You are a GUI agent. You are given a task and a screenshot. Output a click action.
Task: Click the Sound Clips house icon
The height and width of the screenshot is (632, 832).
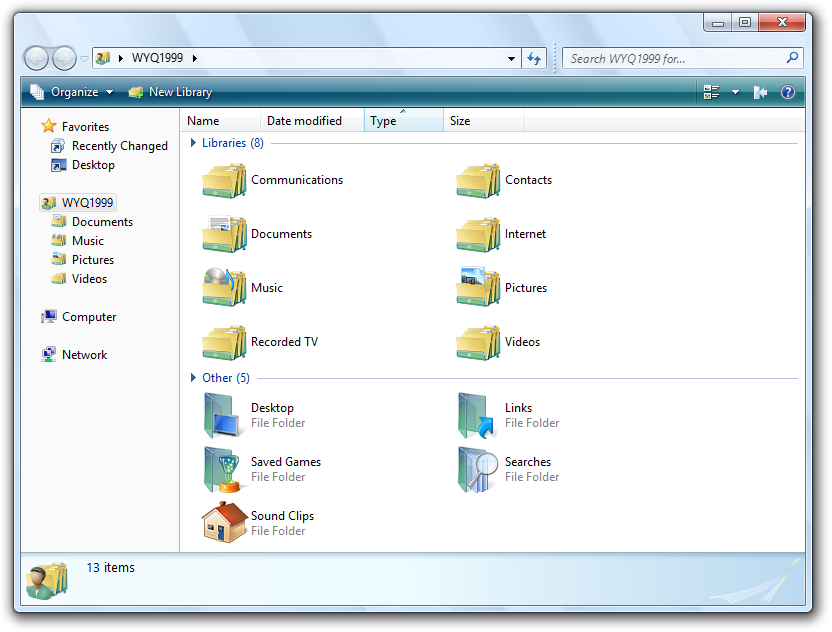(x=224, y=523)
